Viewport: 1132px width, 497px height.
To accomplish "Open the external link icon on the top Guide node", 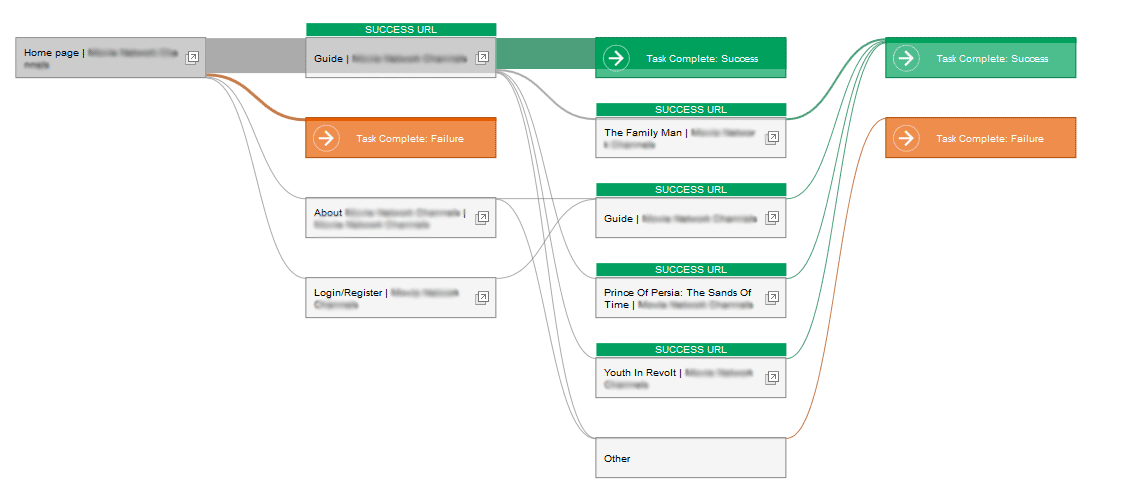I will pos(482,58).
